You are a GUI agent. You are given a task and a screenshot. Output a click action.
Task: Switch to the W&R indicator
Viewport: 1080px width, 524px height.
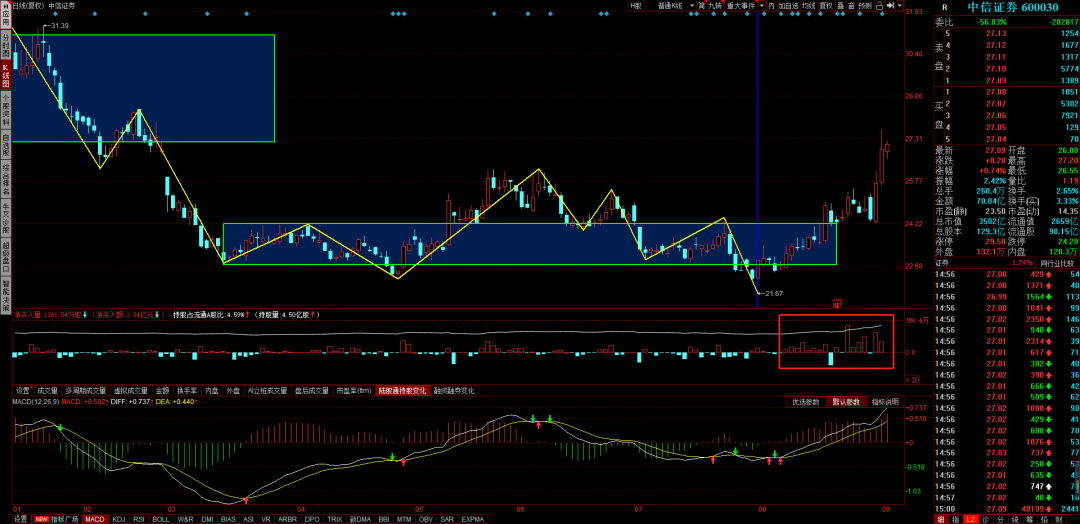point(185,519)
